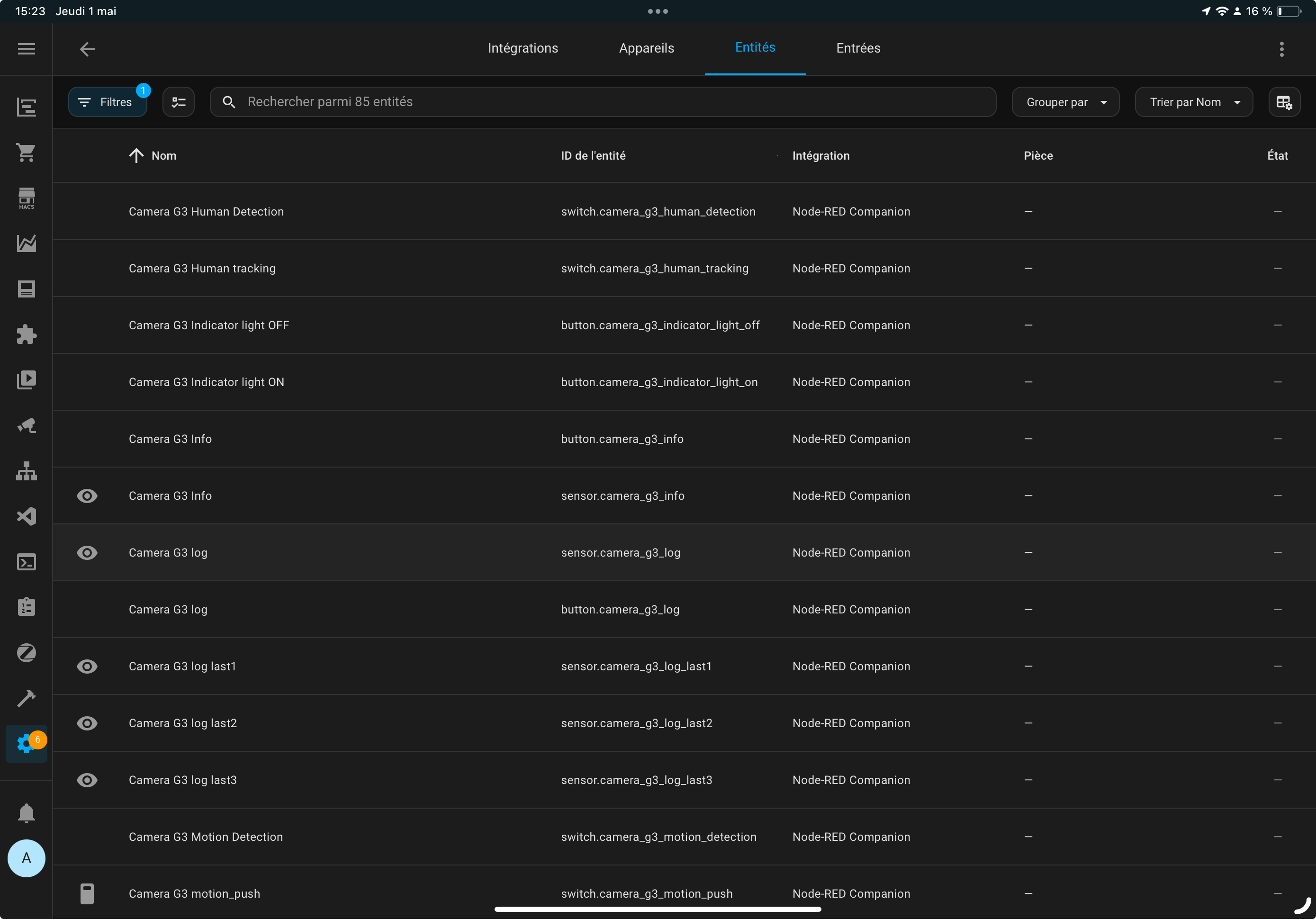Click eye icon of Camera G3 log last3
Viewport: 1316px width, 919px height.
[x=87, y=780]
